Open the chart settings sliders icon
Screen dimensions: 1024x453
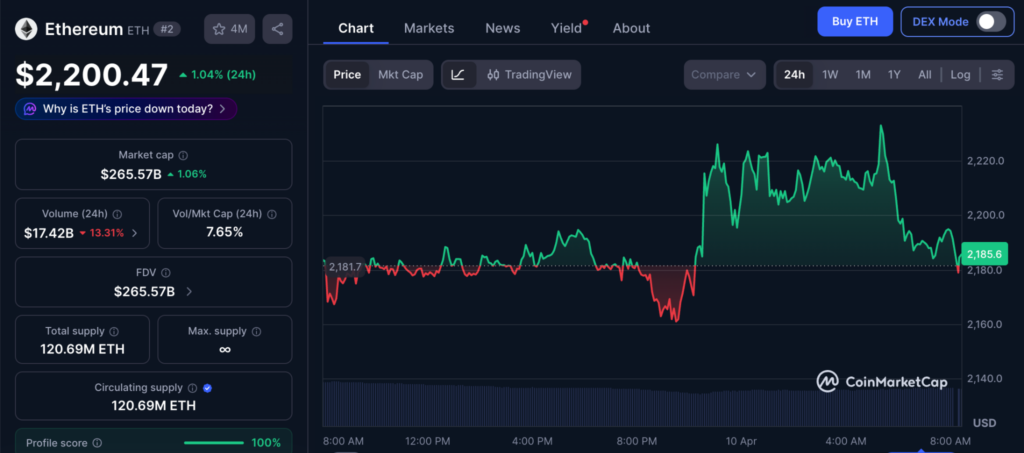pyautogui.click(x=996, y=75)
